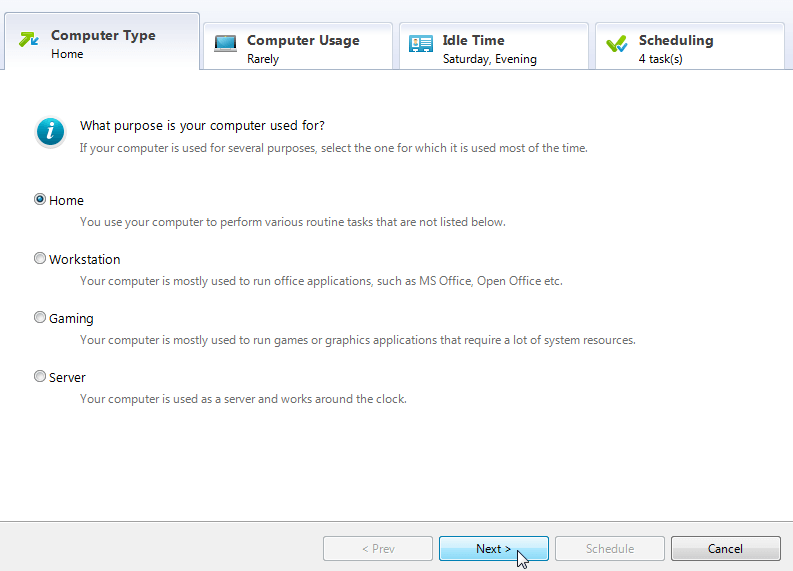Go to the Scheduling tab
The height and width of the screenshot is (571, 793).
(x=690, y=48)
